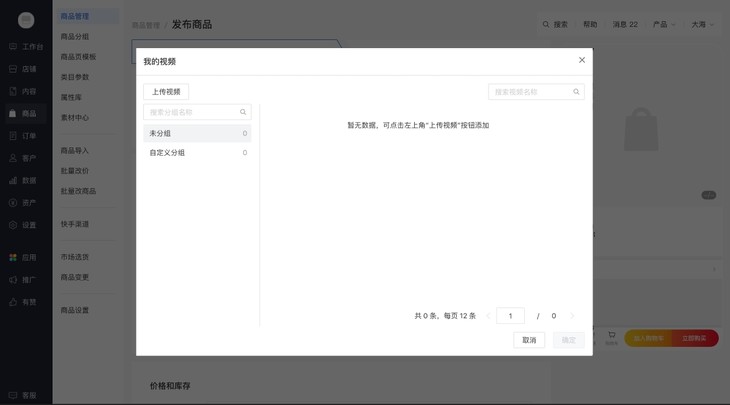The height and width of the screenshot is (405, 730).
Task: Focus the 搜索分组名称 search field
Action: pyautogui.click(x=190, y=112)
